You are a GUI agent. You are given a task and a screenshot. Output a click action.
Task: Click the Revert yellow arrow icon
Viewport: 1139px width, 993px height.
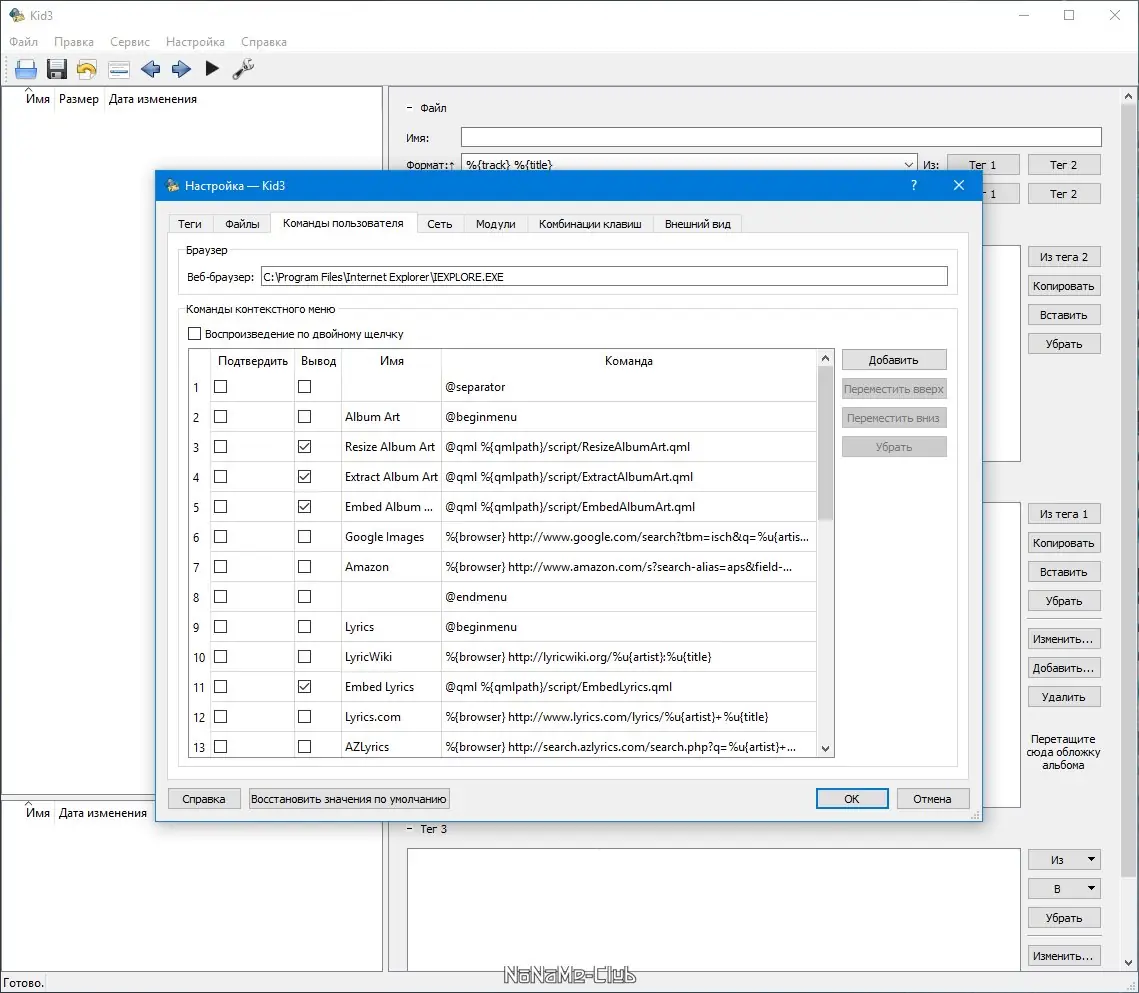pos(88,69)
